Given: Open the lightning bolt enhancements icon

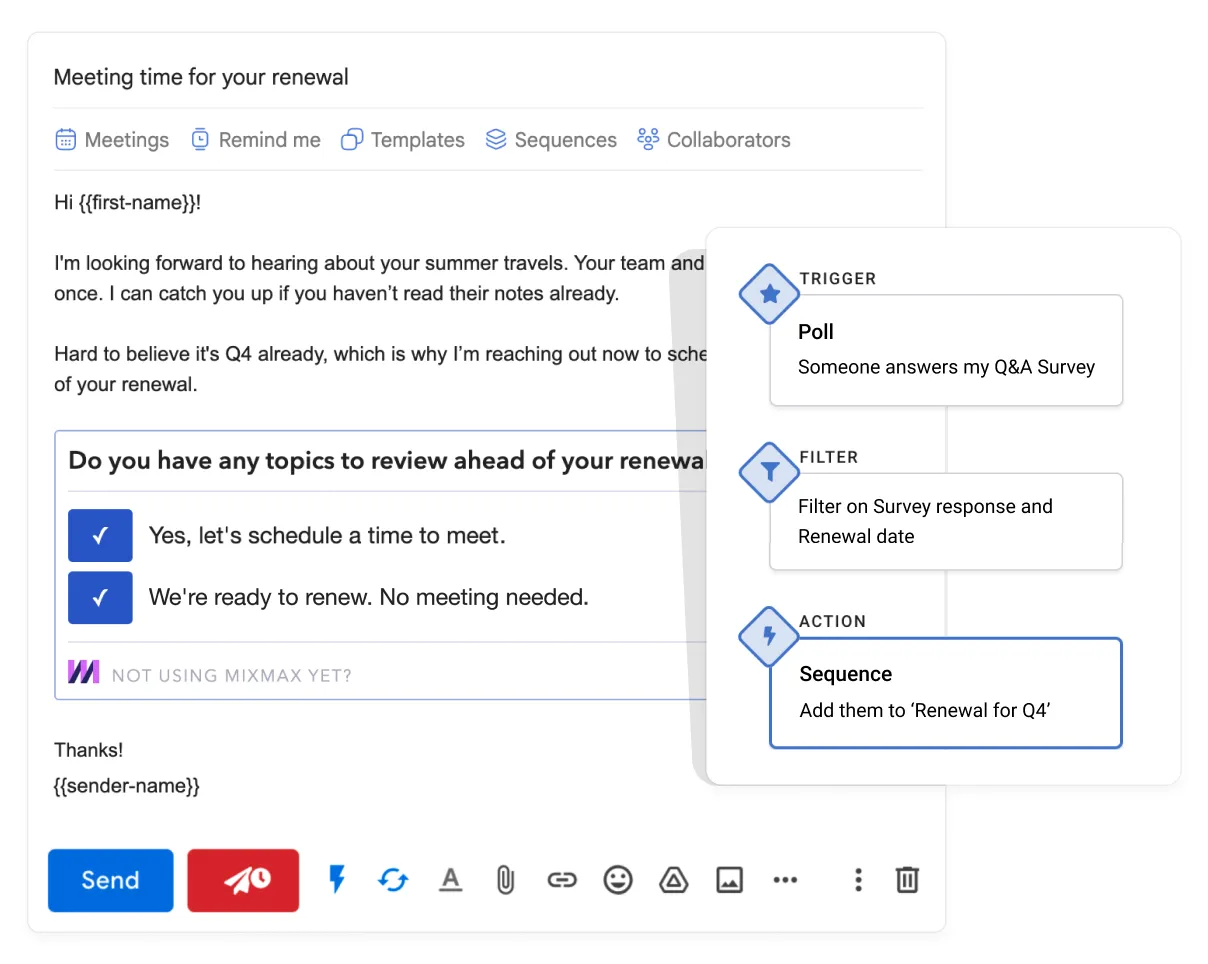Looking at the screenshot, I should tap(337, 880).
